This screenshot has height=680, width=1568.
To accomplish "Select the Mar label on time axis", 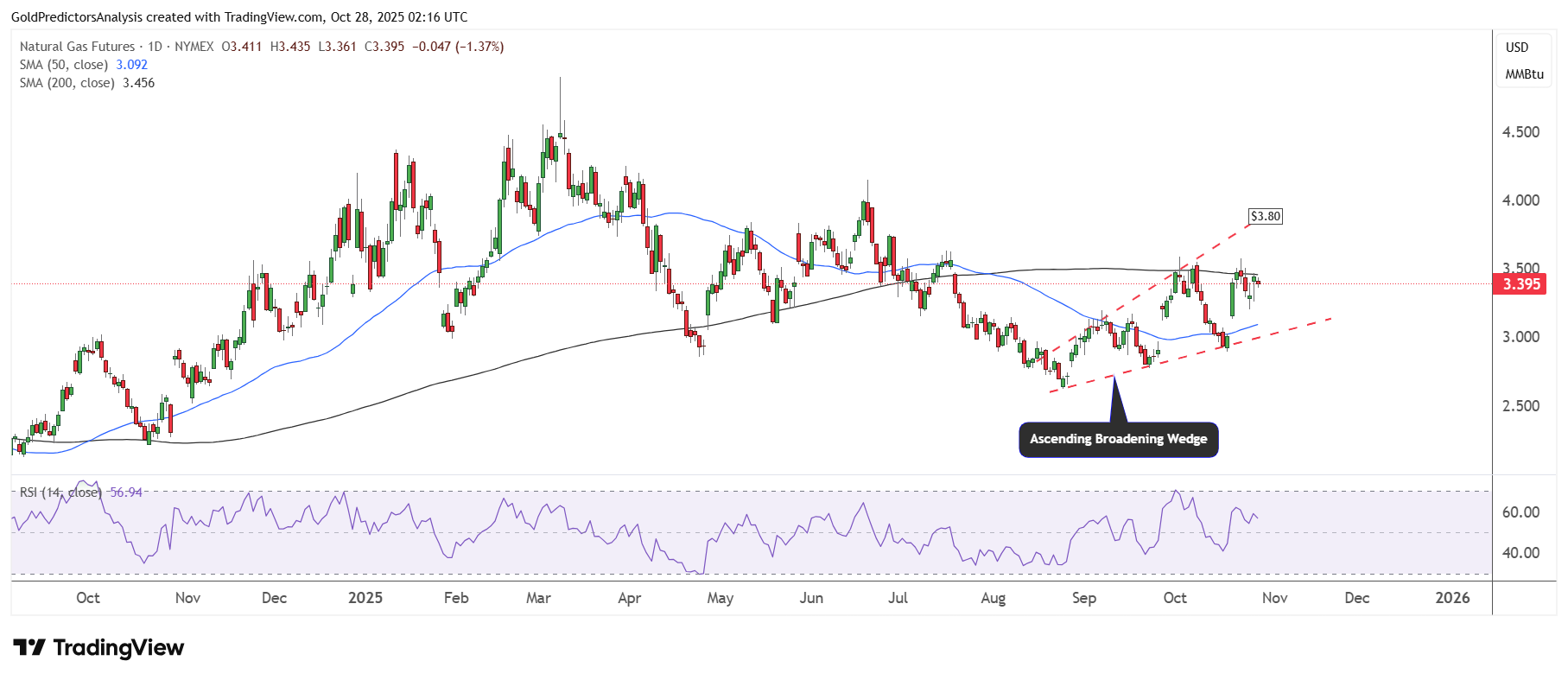I will 538,598.
